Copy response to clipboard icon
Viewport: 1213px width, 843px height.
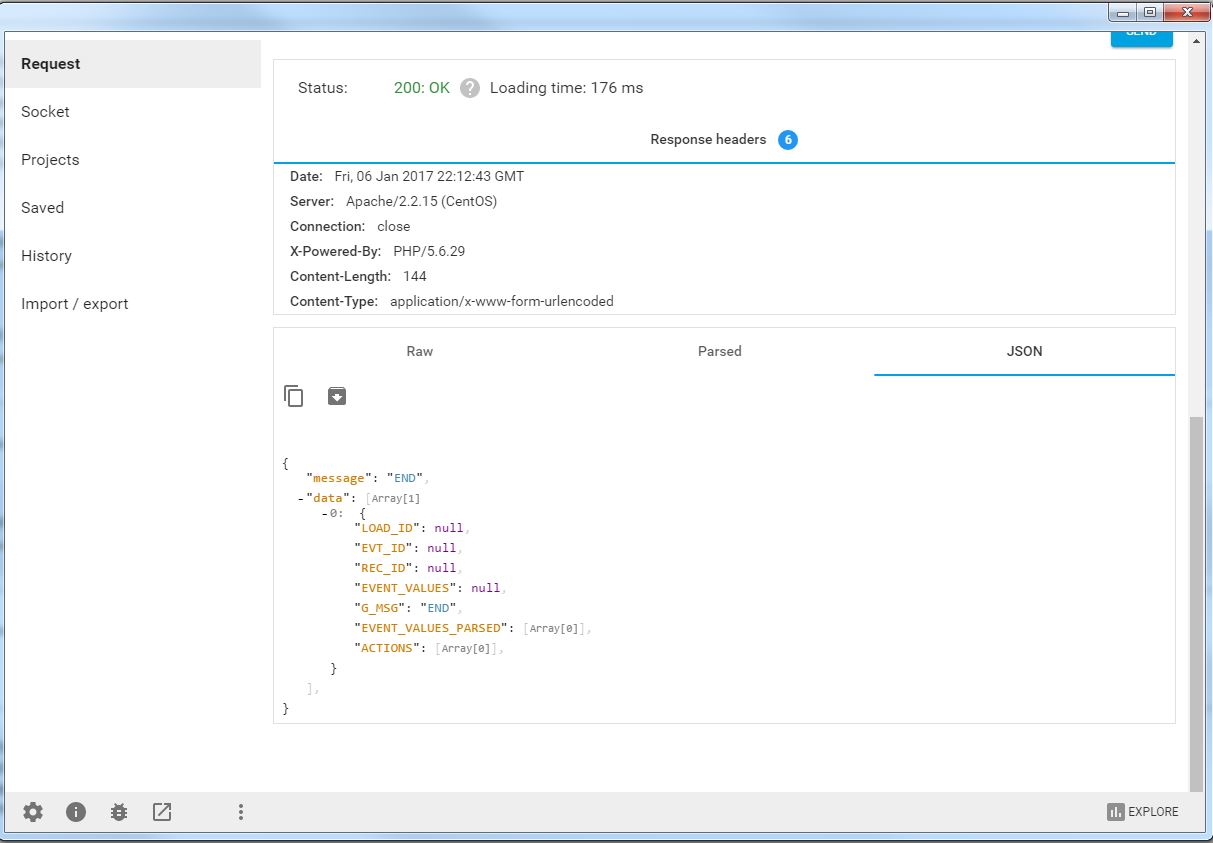pos(294,396)
